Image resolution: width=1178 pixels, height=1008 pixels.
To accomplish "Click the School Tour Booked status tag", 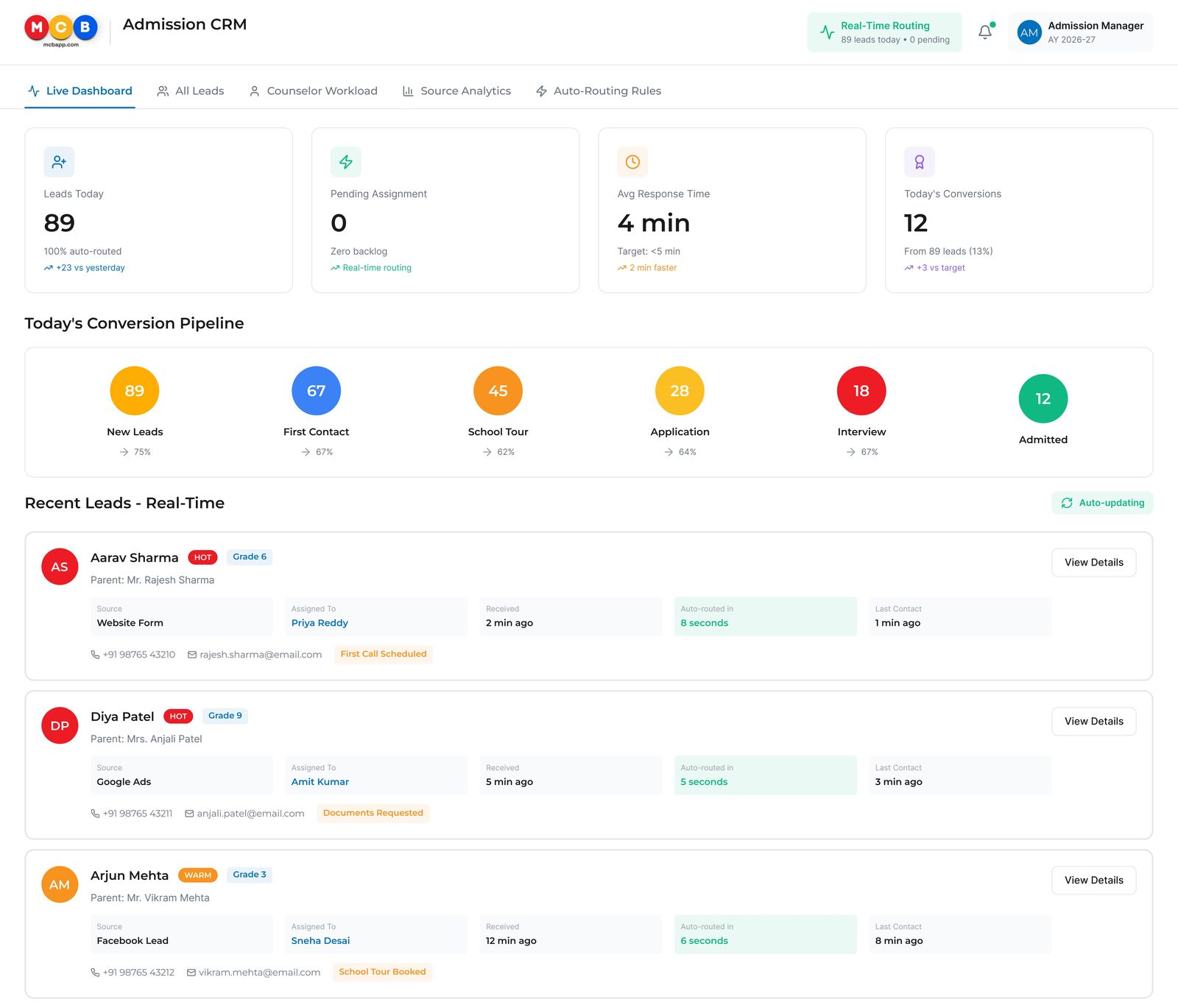I will (382, 972).
